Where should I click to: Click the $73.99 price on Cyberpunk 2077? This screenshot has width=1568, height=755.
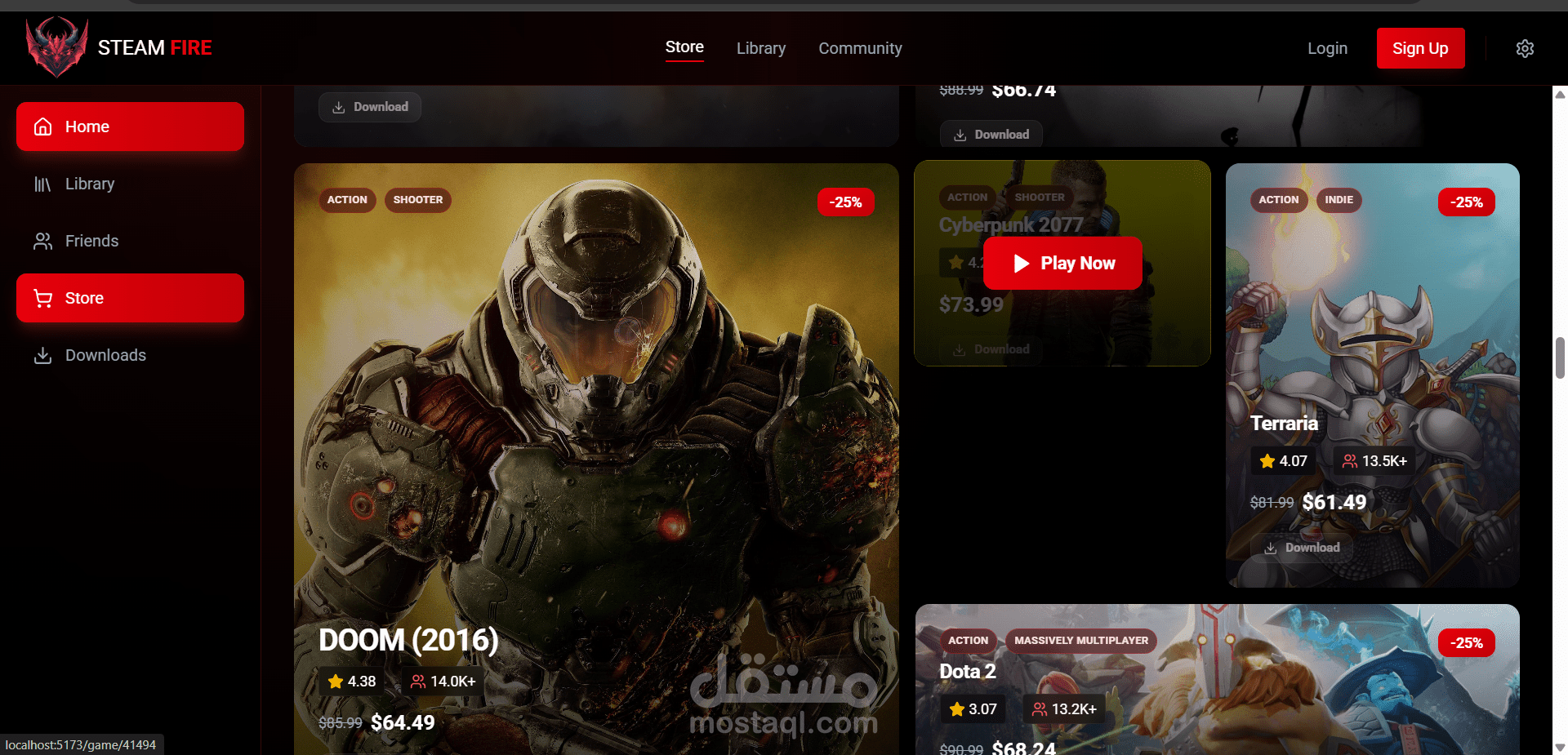point(971,304)
